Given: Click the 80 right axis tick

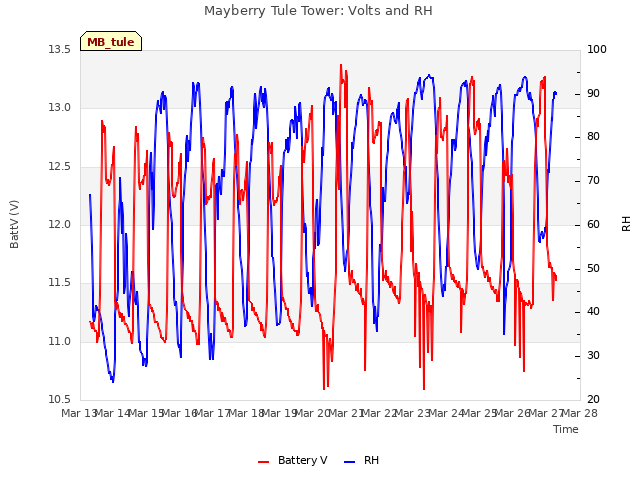Looking at the screenshot, I should pyautogui.click(x=593, y=137).
